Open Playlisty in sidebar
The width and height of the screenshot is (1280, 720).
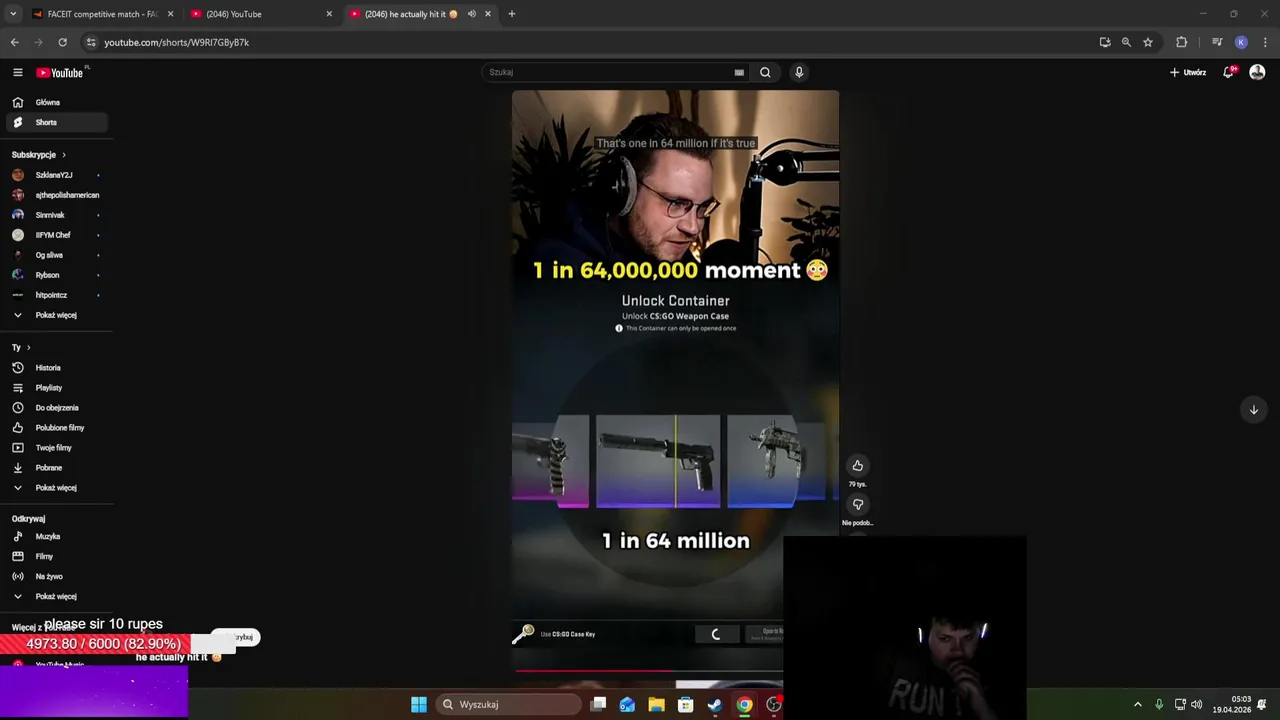[58, 387]
